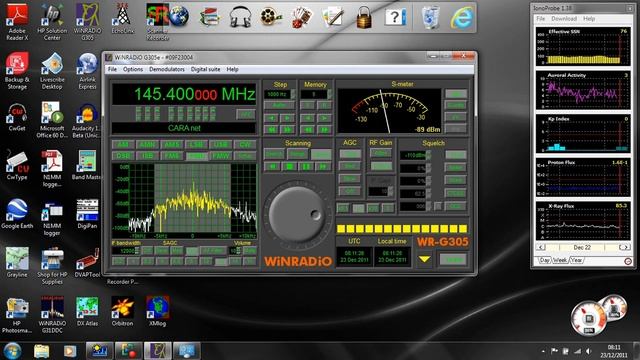Select LSB demodulation mode
The image size is (640, 360).
pyautogui.click(x=196, y=144)
